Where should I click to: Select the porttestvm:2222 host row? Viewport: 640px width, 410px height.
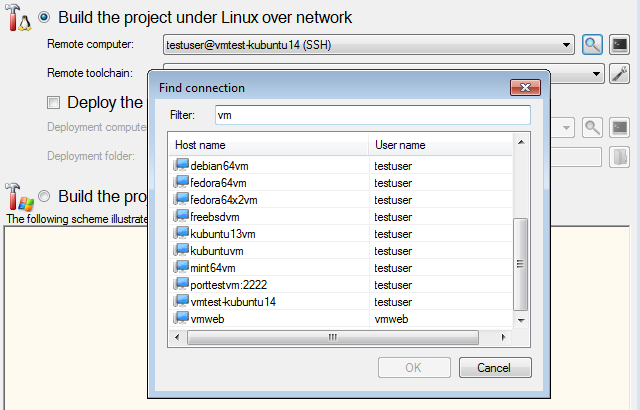pyautogui.click(x=340, y=285)
